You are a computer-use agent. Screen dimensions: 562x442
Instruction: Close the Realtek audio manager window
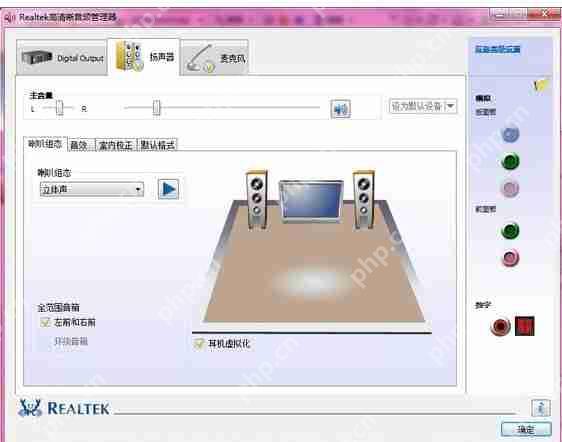[544, 14]
